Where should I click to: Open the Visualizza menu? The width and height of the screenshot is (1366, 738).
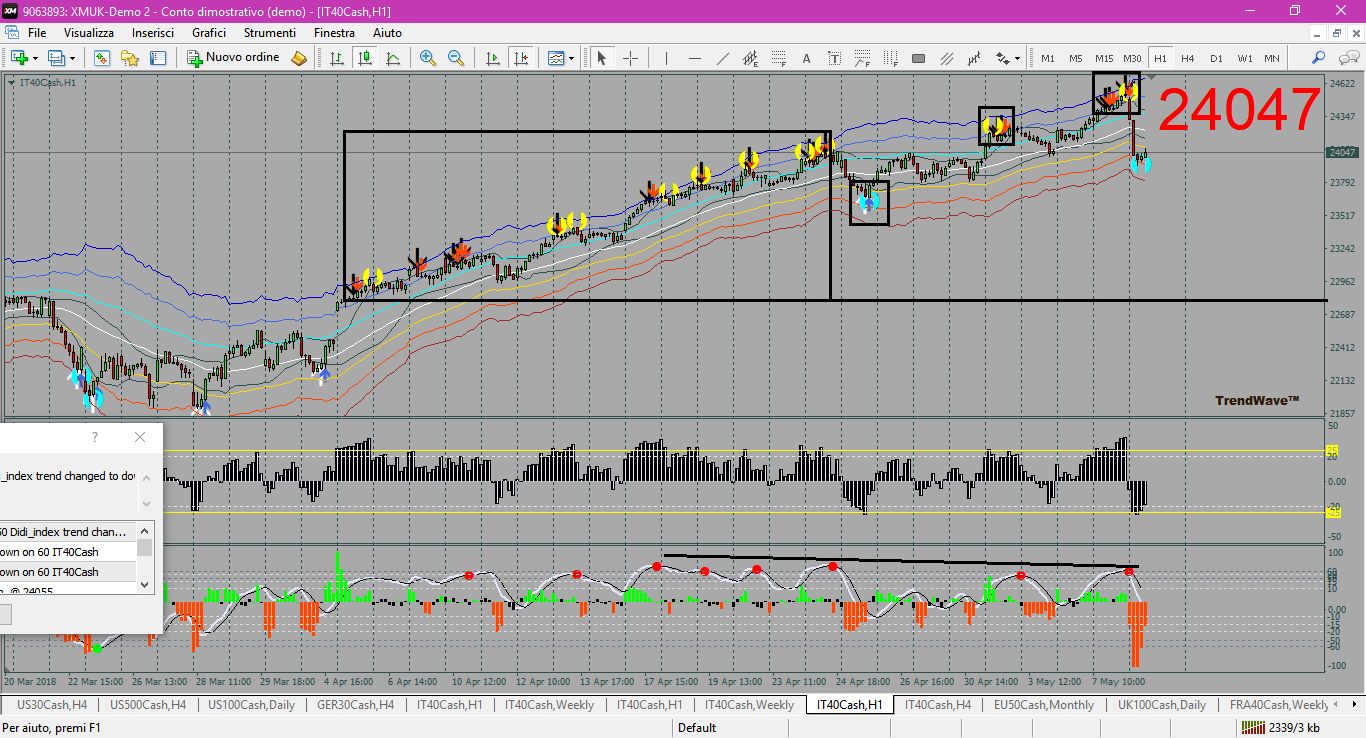89,33
